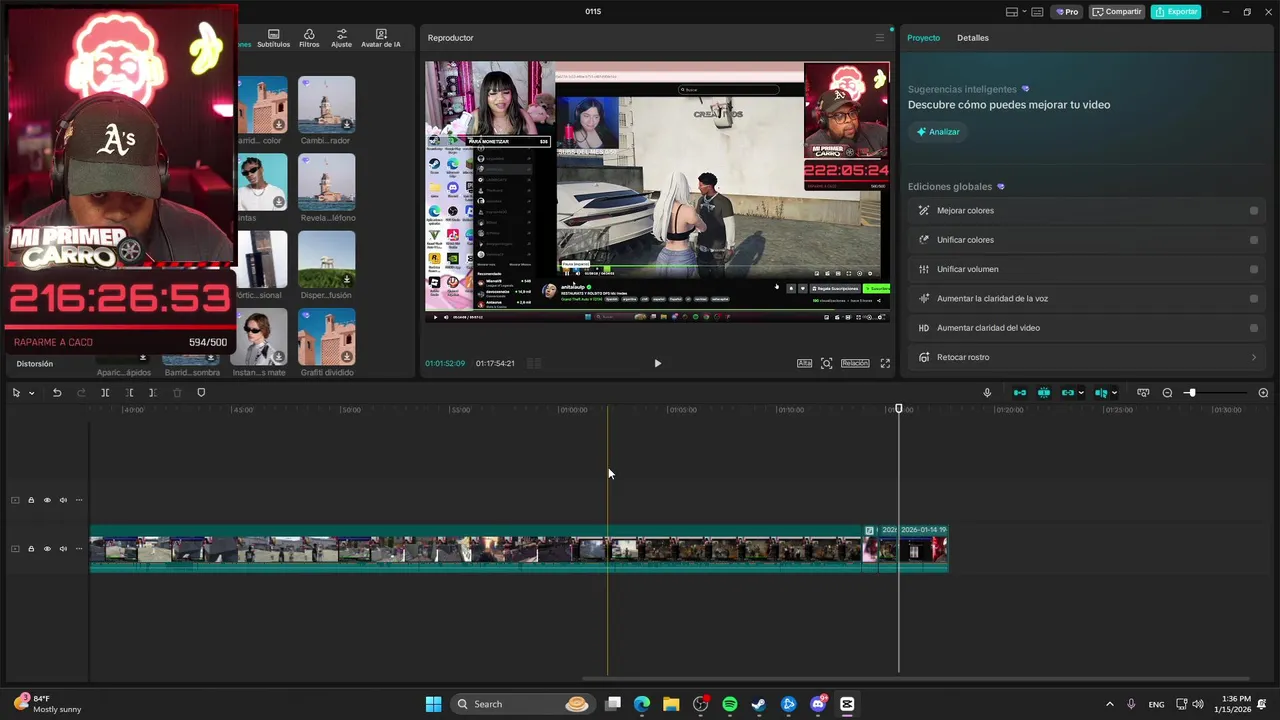The image size is (1280, 720).
Task: Enable Aumentar claridad del video checkbox
Action: point(1254,328)
